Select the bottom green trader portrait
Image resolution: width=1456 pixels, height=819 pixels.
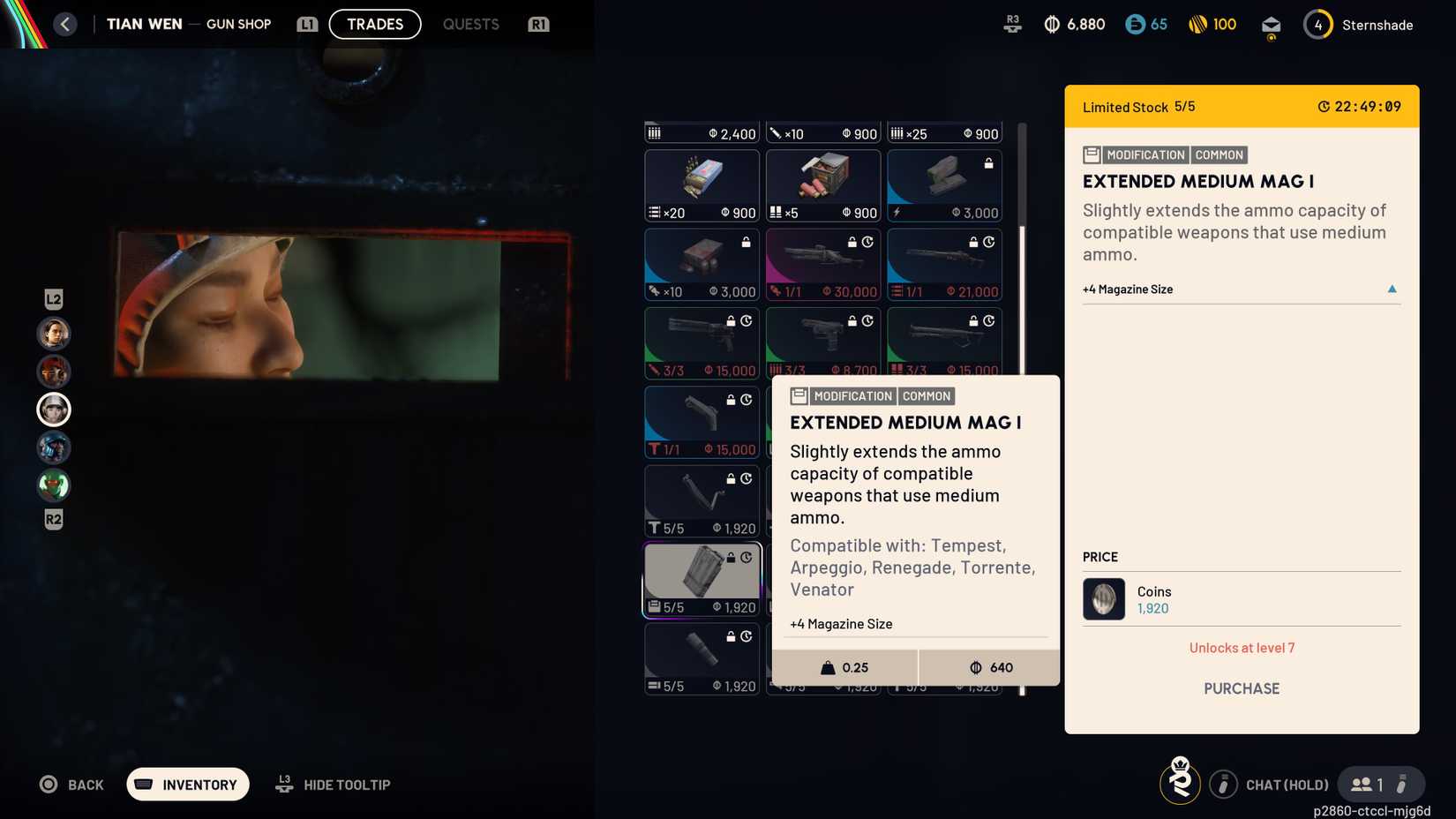pos(54,485)
